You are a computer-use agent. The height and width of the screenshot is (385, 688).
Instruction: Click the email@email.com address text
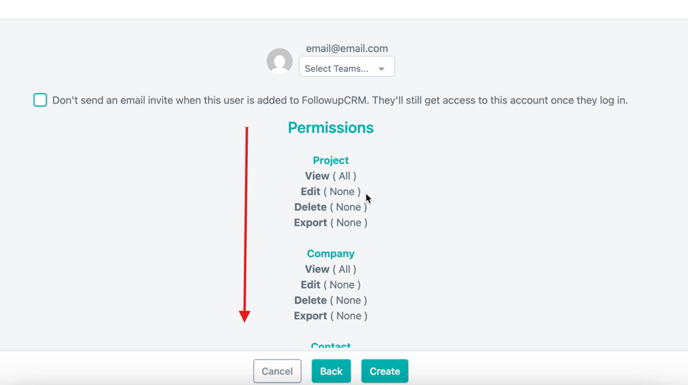click(347, 48)
